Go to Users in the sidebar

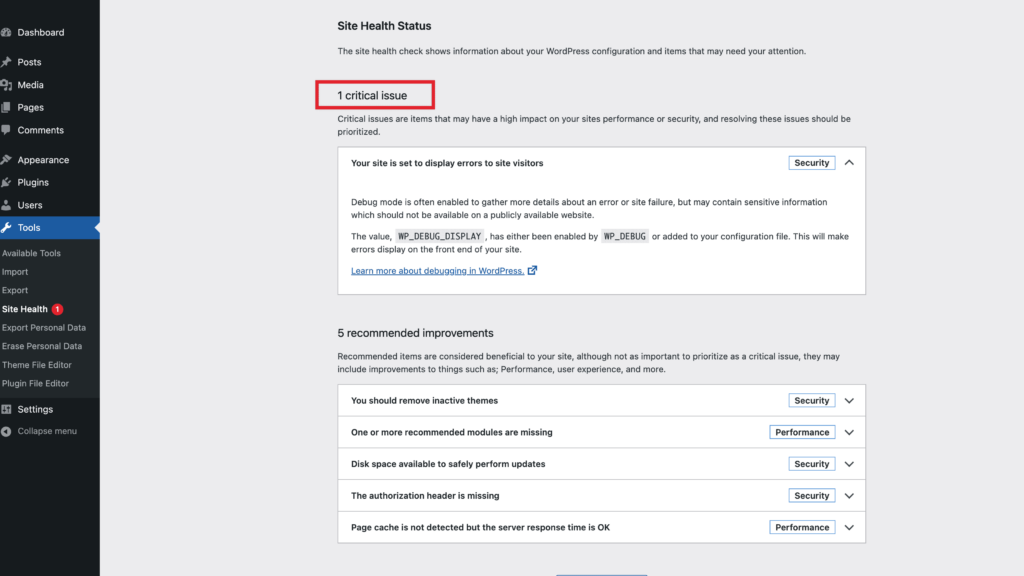[x=30, y=205]
